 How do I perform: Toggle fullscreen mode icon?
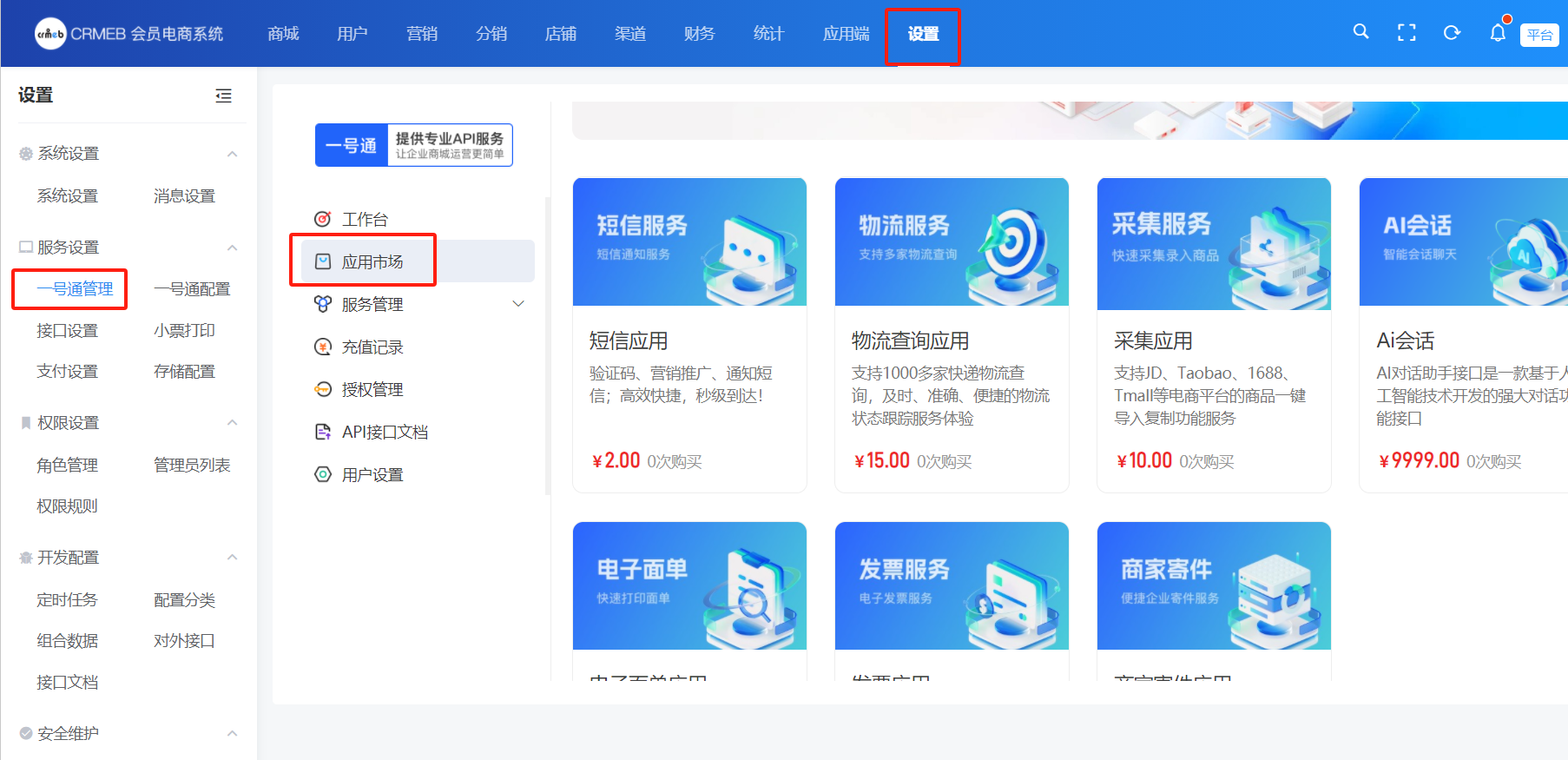[1407, 33]
